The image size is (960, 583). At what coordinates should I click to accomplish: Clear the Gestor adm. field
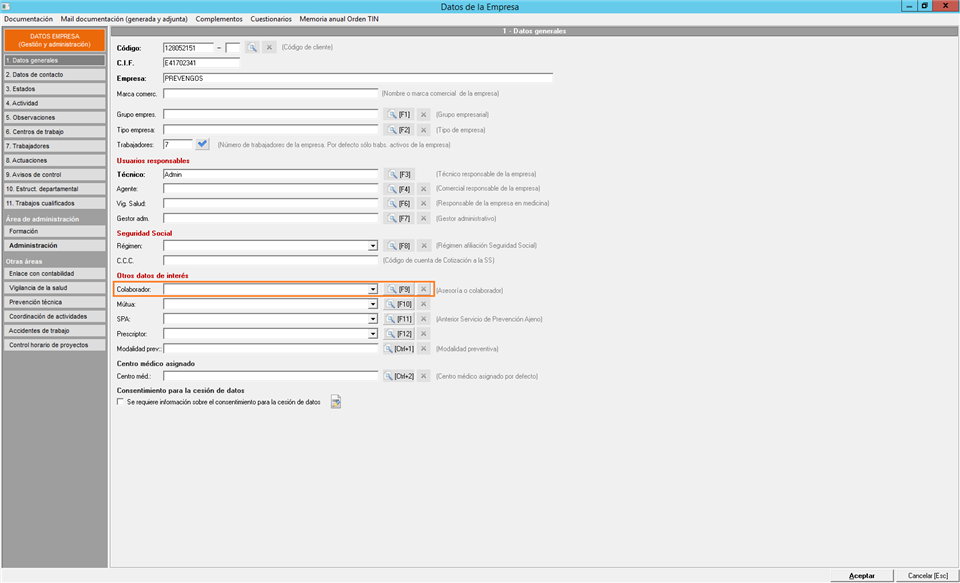pyautogui.click(x=424, y=218)
